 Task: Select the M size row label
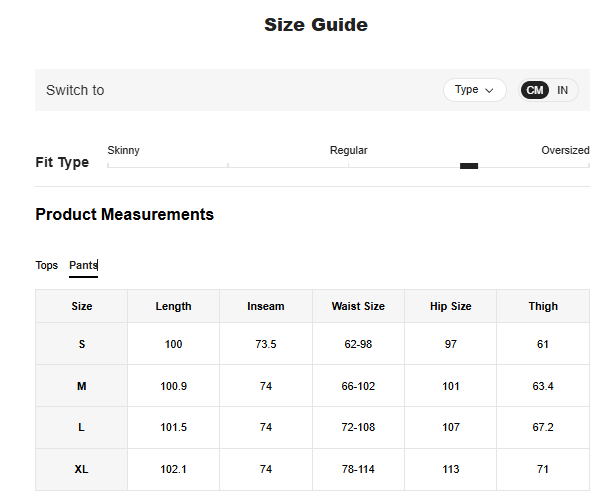coord(82,386)
